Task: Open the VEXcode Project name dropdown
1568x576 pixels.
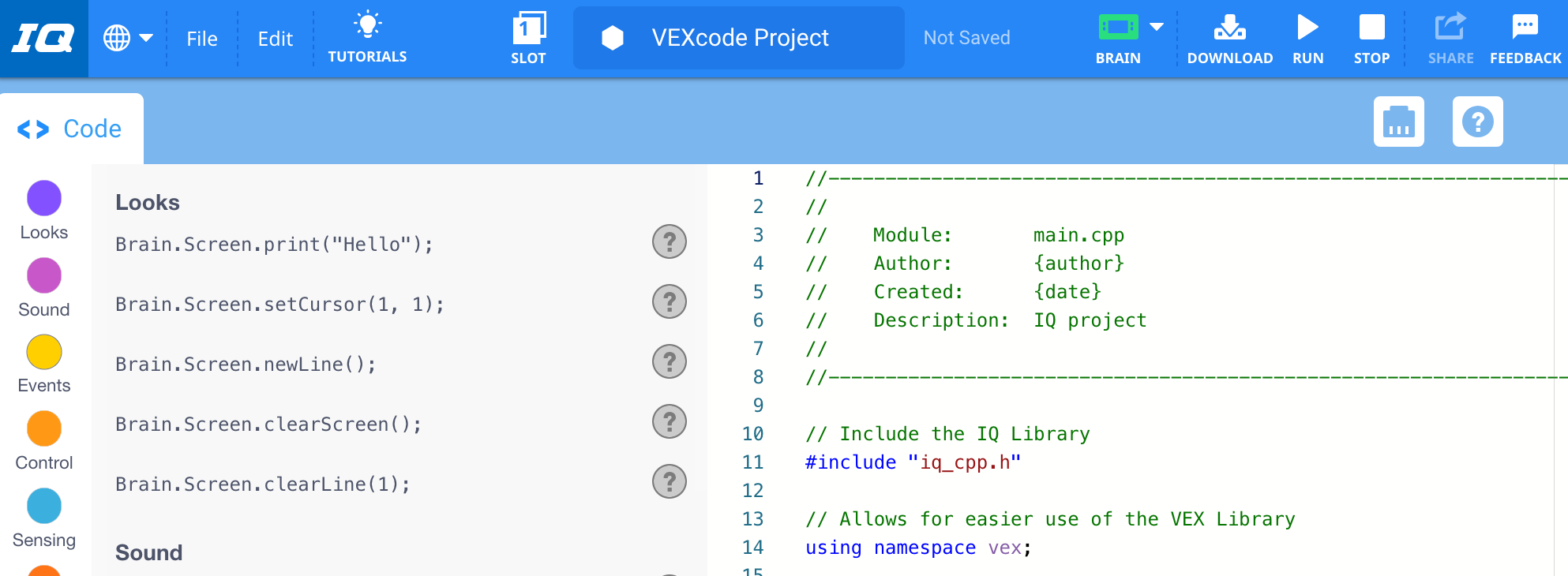Action: [x=738, y=37]
